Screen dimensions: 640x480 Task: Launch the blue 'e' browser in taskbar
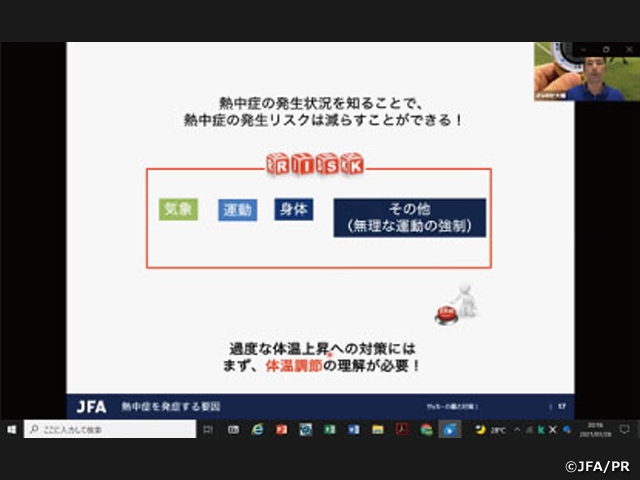257,429
